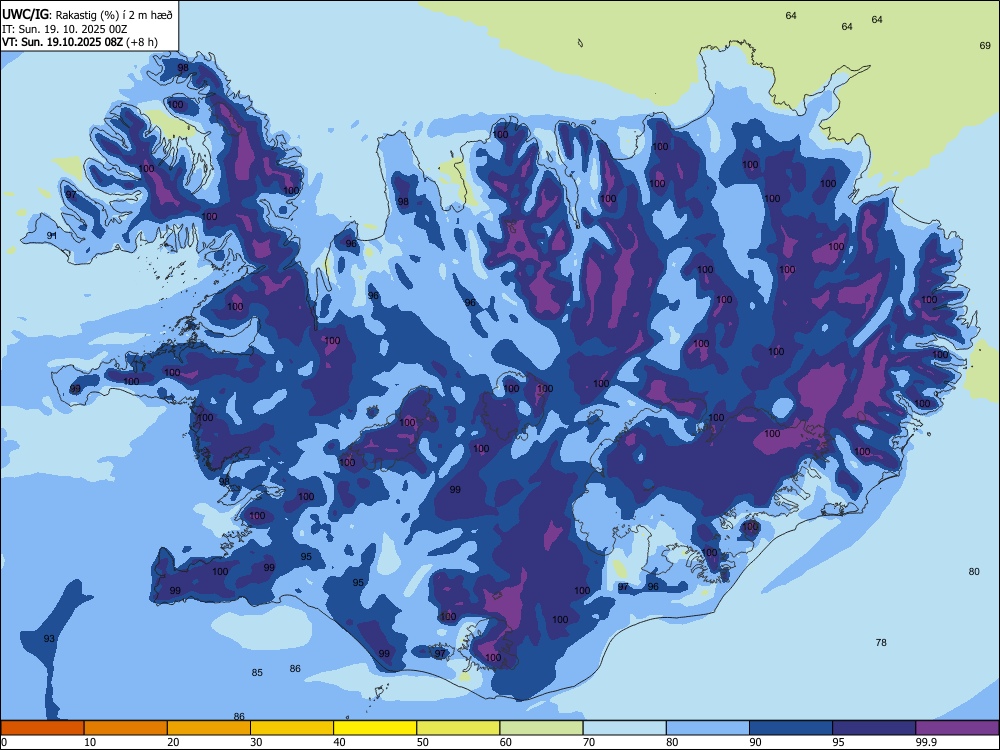Screen dimensions: 1000x750
Task: Pick the purple above-99.9 legend swatch
Action: click(957, 728)
